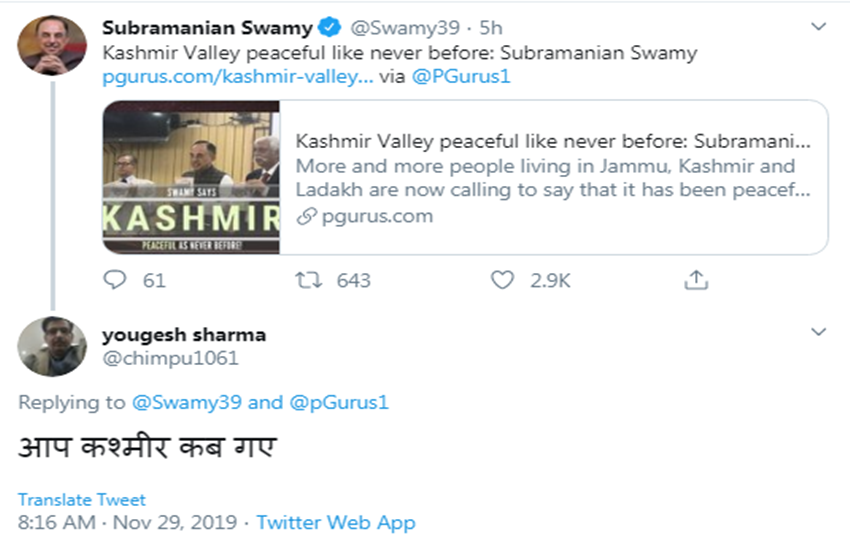Click the Kashmir article preview thumbnail
This screenshot has height=550, width=850.
tap(191, 177)
